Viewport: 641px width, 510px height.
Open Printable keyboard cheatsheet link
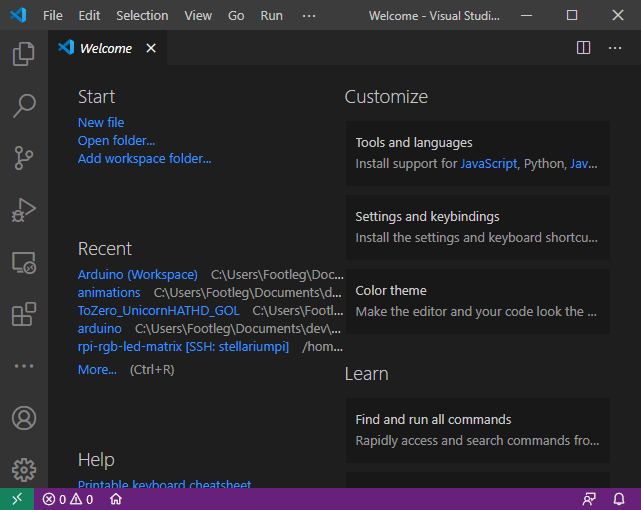164,484
